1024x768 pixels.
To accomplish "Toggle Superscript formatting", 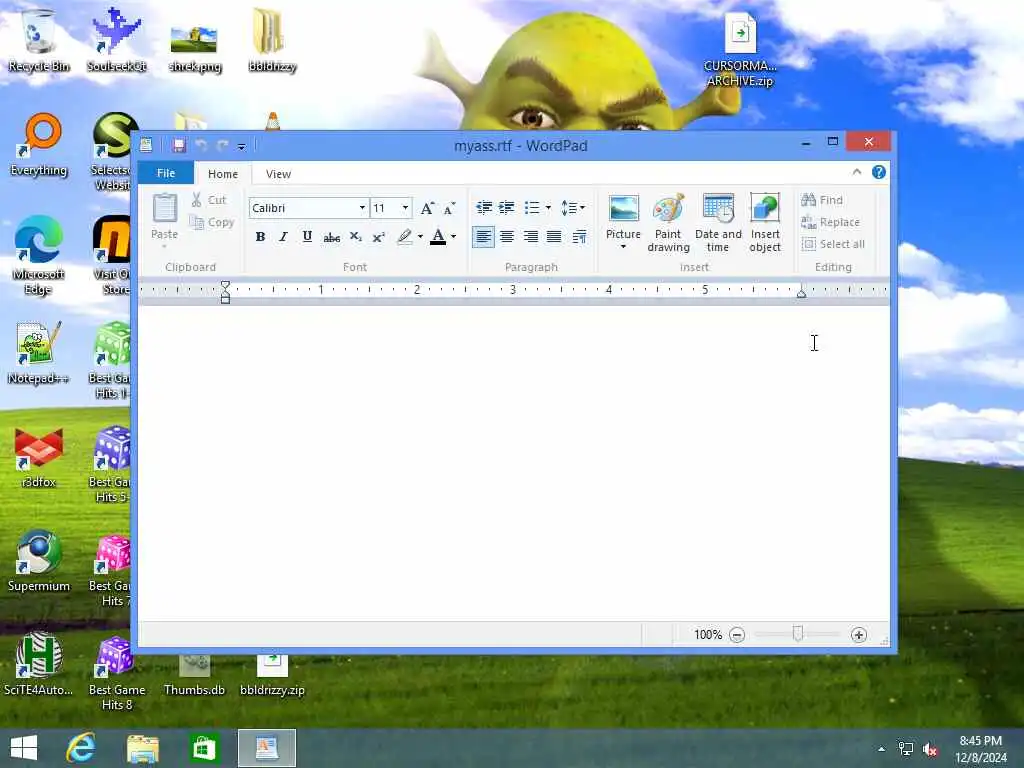I will click(x=379, y=237).
